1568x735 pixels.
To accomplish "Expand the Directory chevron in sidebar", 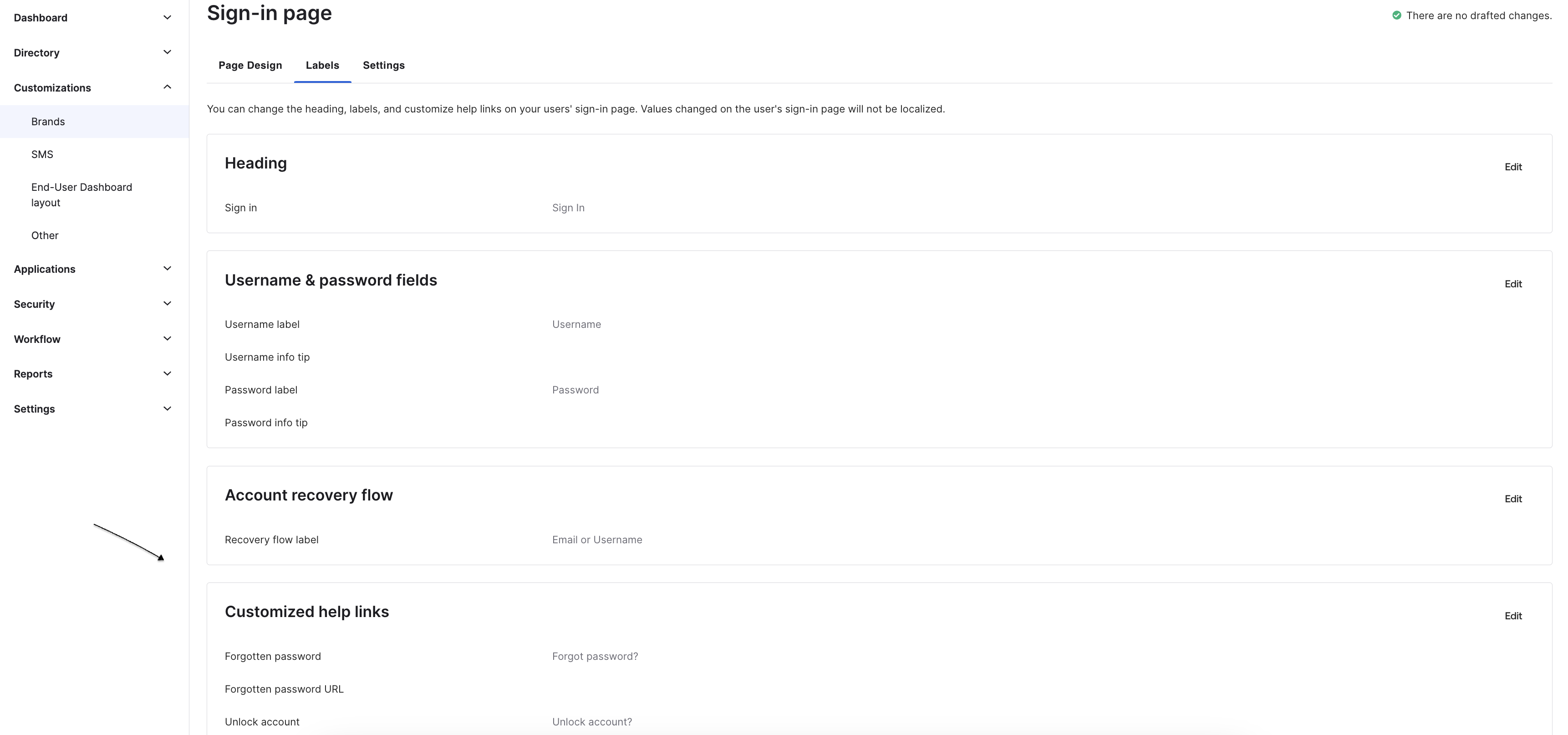I will coord(167,52).
